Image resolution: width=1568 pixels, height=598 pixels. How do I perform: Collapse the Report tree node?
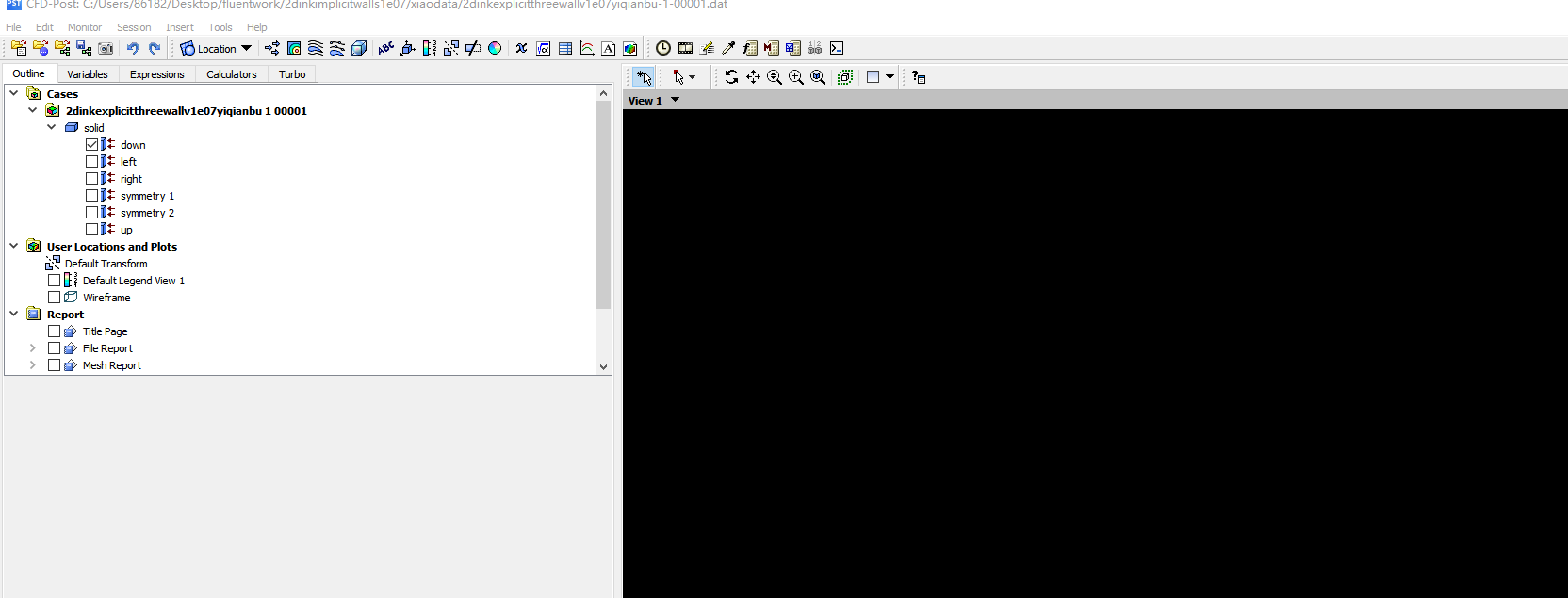click(14, 314)
